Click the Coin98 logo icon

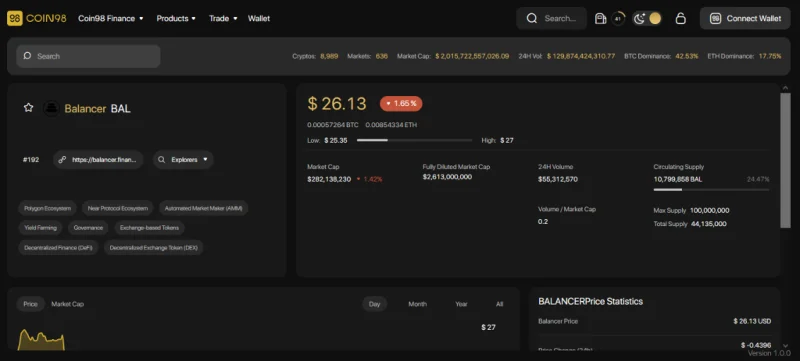pos(14,18)
